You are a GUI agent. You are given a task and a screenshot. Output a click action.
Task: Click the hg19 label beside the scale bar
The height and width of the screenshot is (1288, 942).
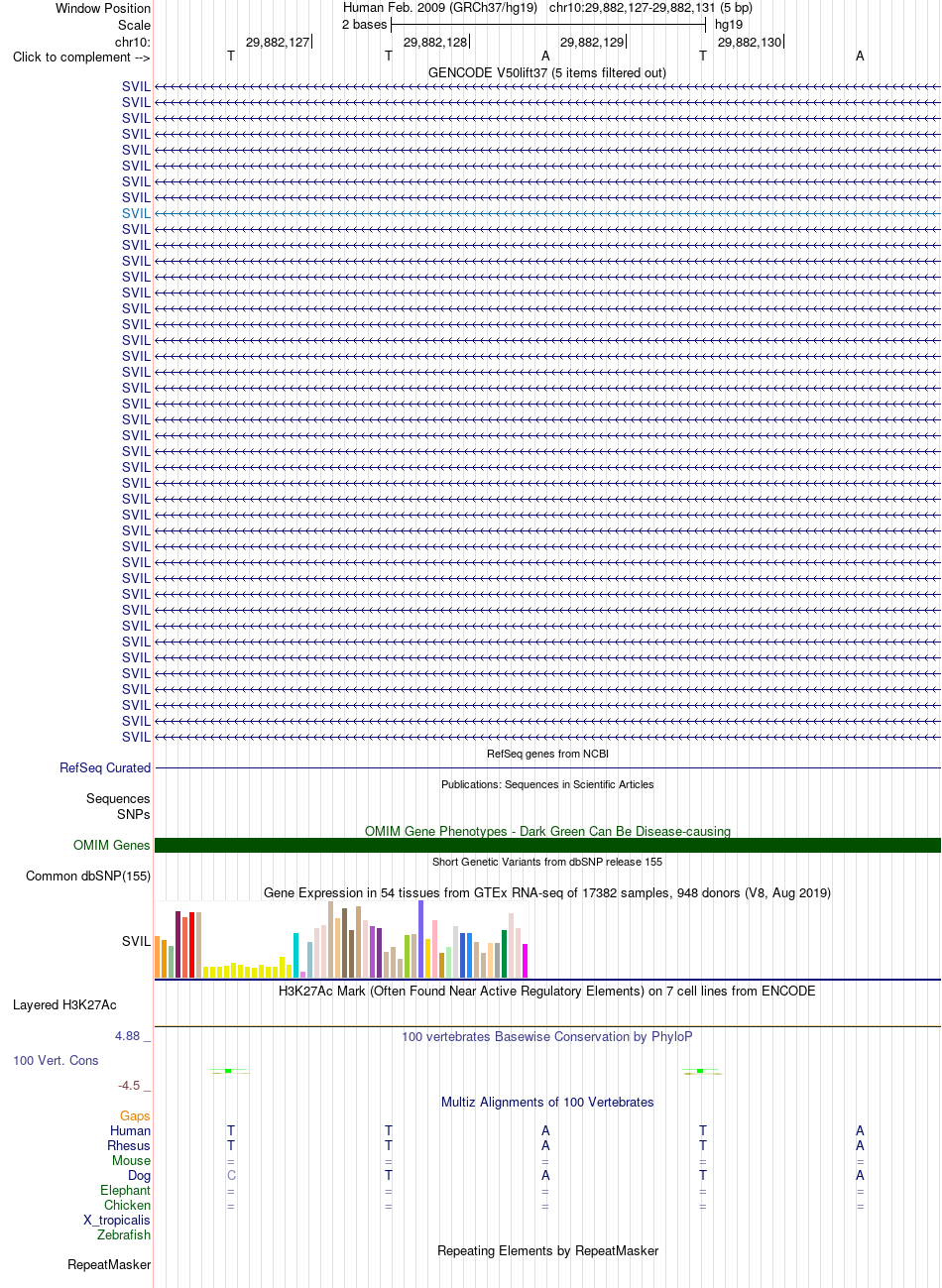[729, 24]
